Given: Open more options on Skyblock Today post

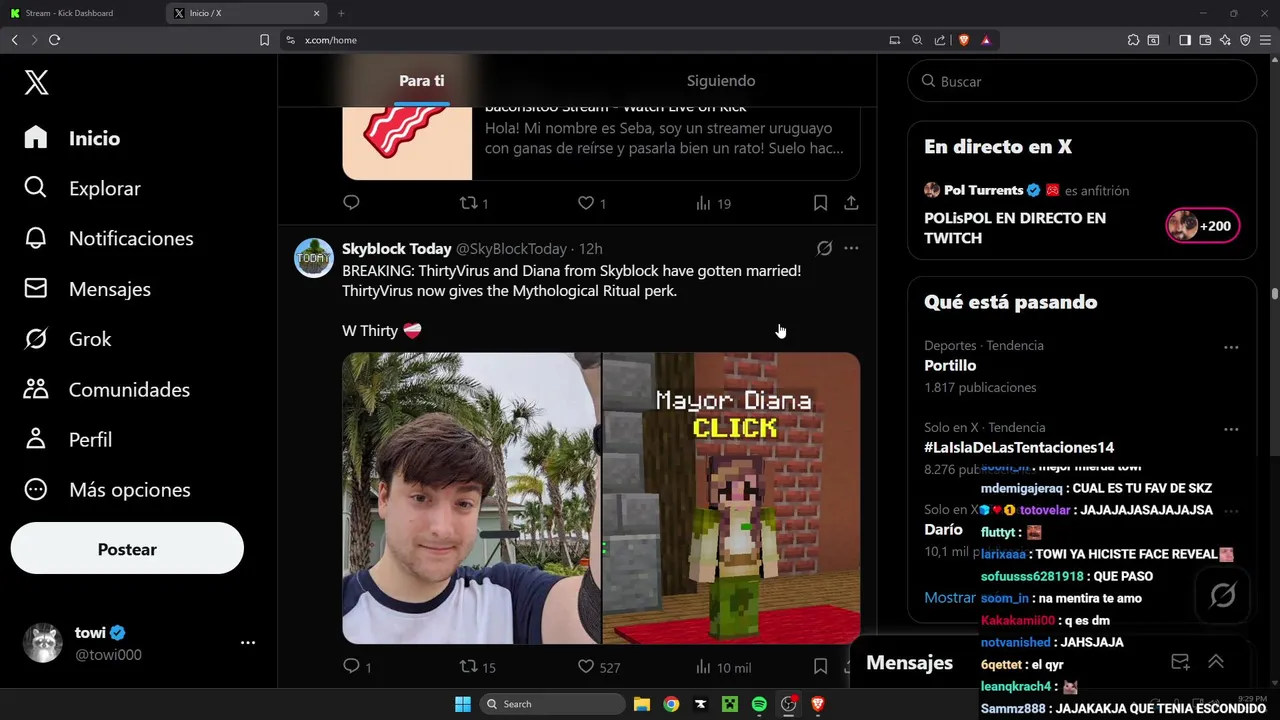Looking at the screenshot, I should pyautogui.click(x=851, y=248).
